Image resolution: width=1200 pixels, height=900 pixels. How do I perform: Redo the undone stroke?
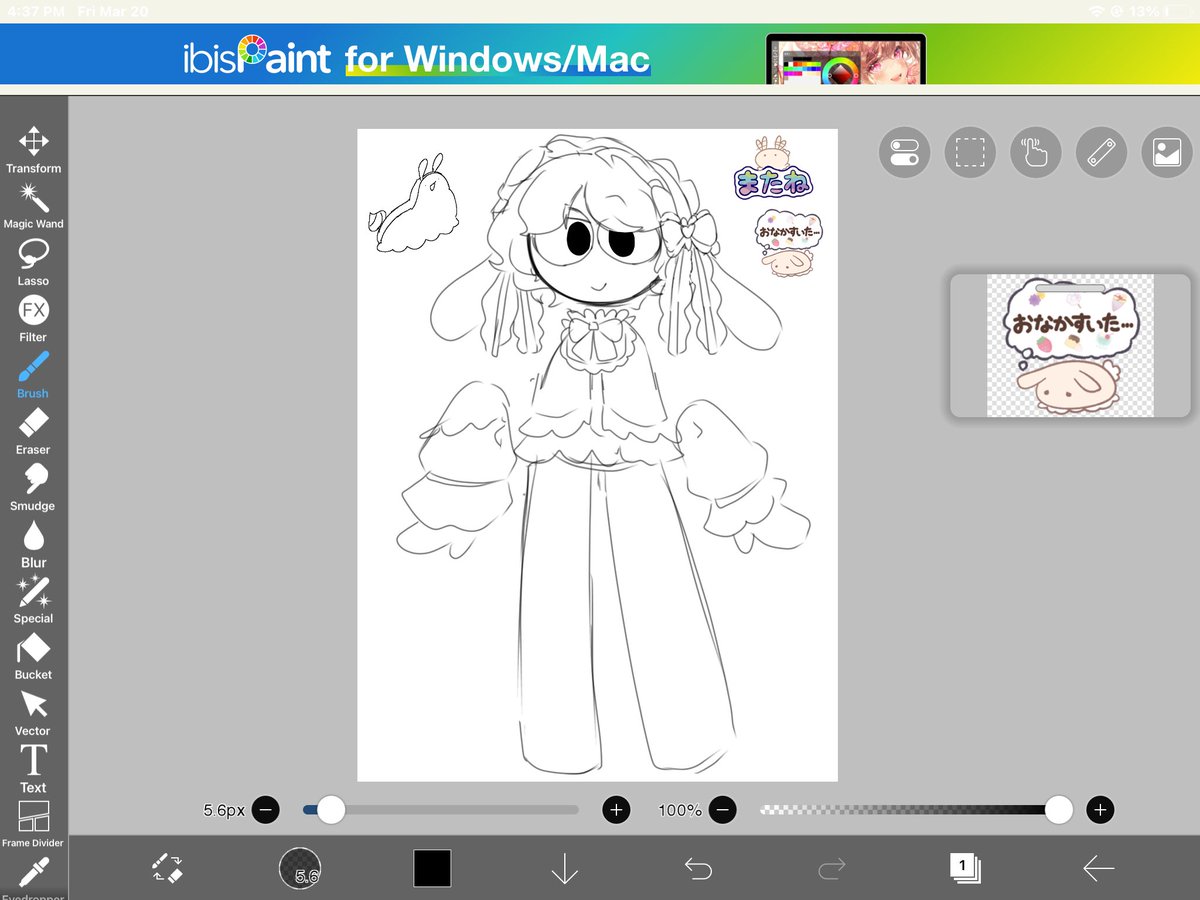(831, 869)
